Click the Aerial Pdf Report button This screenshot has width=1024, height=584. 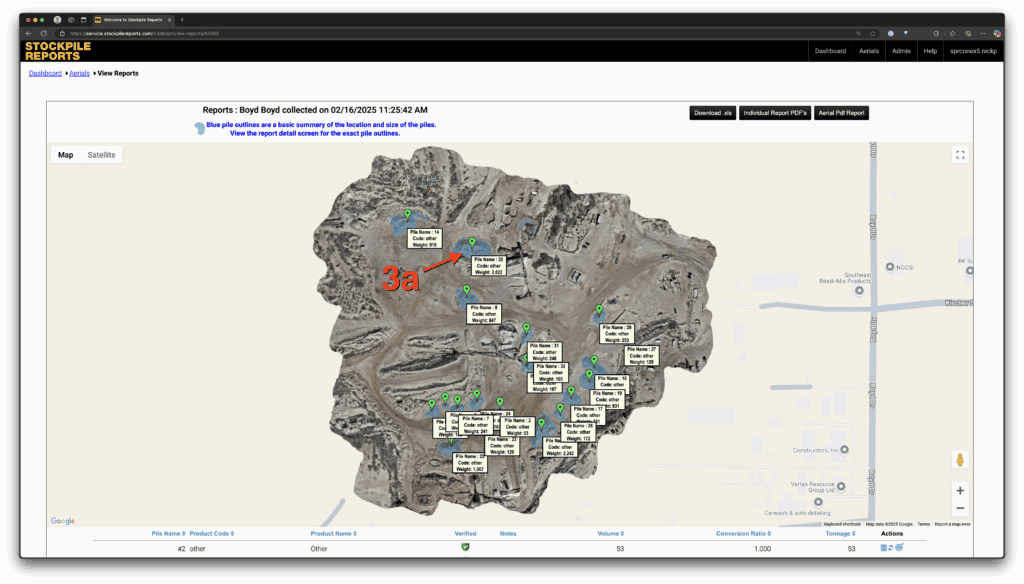pyautogui.click(x=841, y=113)
